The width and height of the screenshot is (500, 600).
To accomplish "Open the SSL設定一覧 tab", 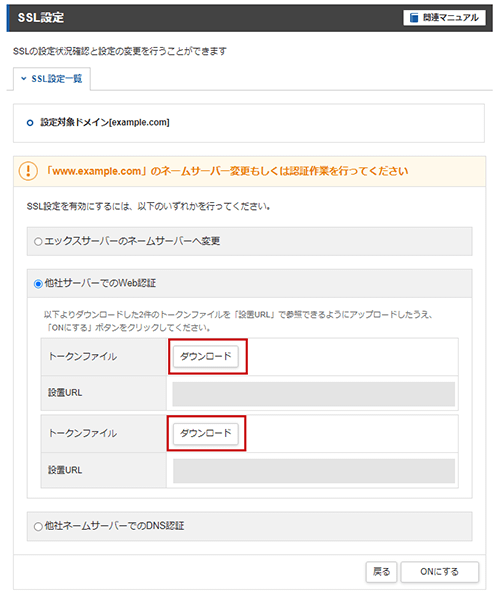I will pyautogui.click(x=52, y=79).
